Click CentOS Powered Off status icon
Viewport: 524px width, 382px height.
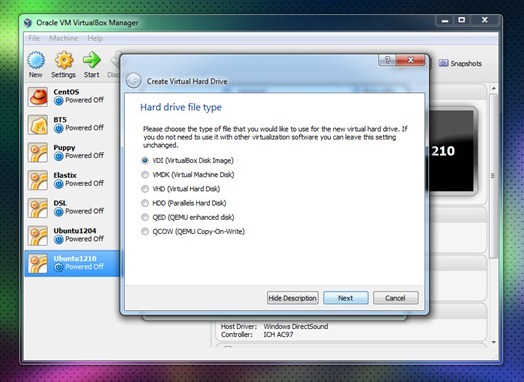coord(58,101)
